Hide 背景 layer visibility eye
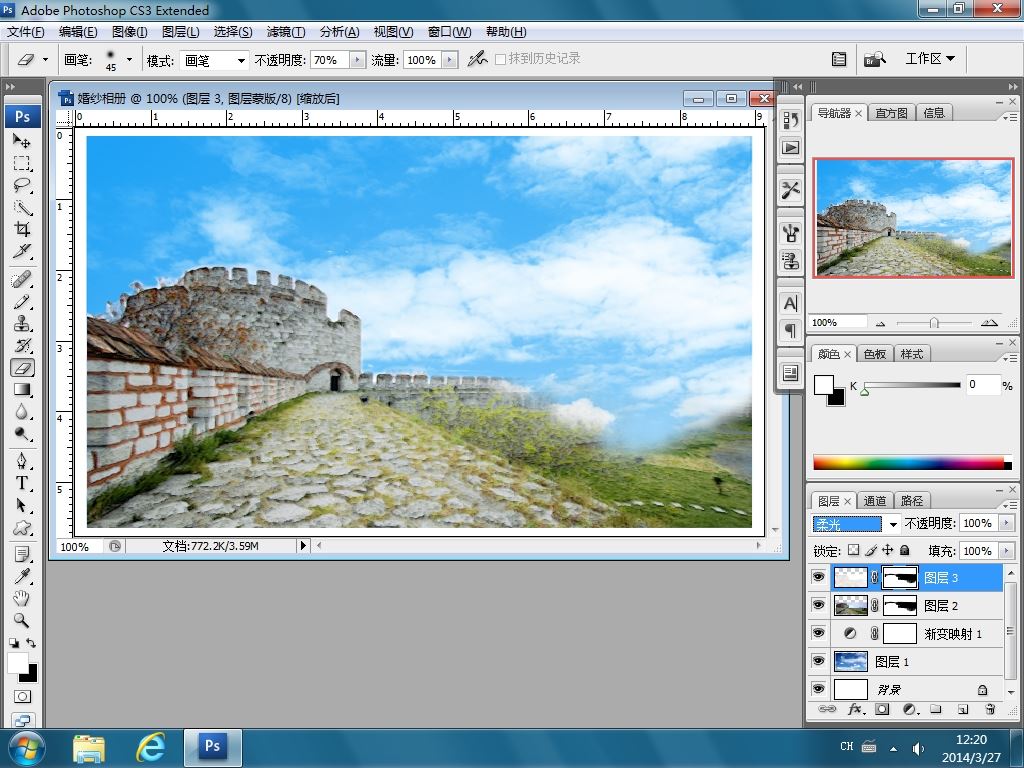Screen dimensions: 1024x768 tap(818, 689)
